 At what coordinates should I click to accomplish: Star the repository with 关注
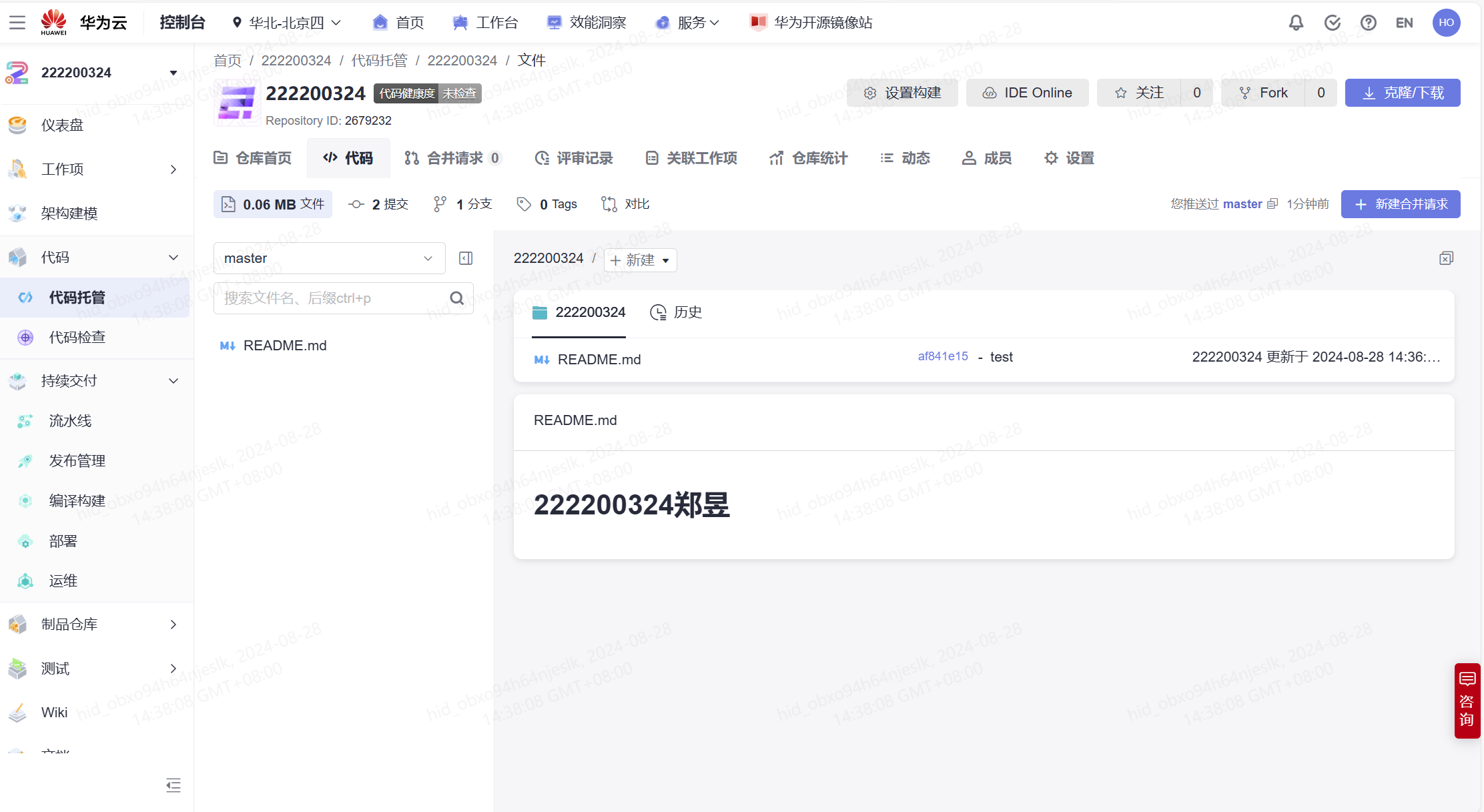[1139, 93]
